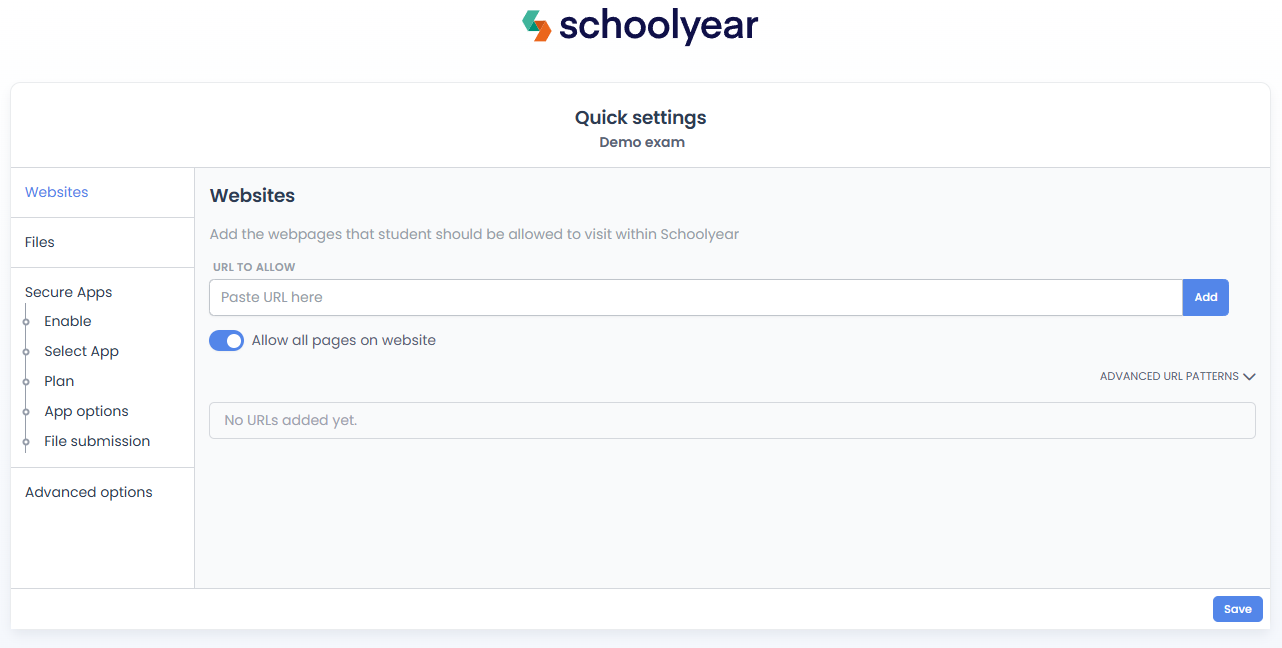Open the Secure Apps section

click(69, 292)
